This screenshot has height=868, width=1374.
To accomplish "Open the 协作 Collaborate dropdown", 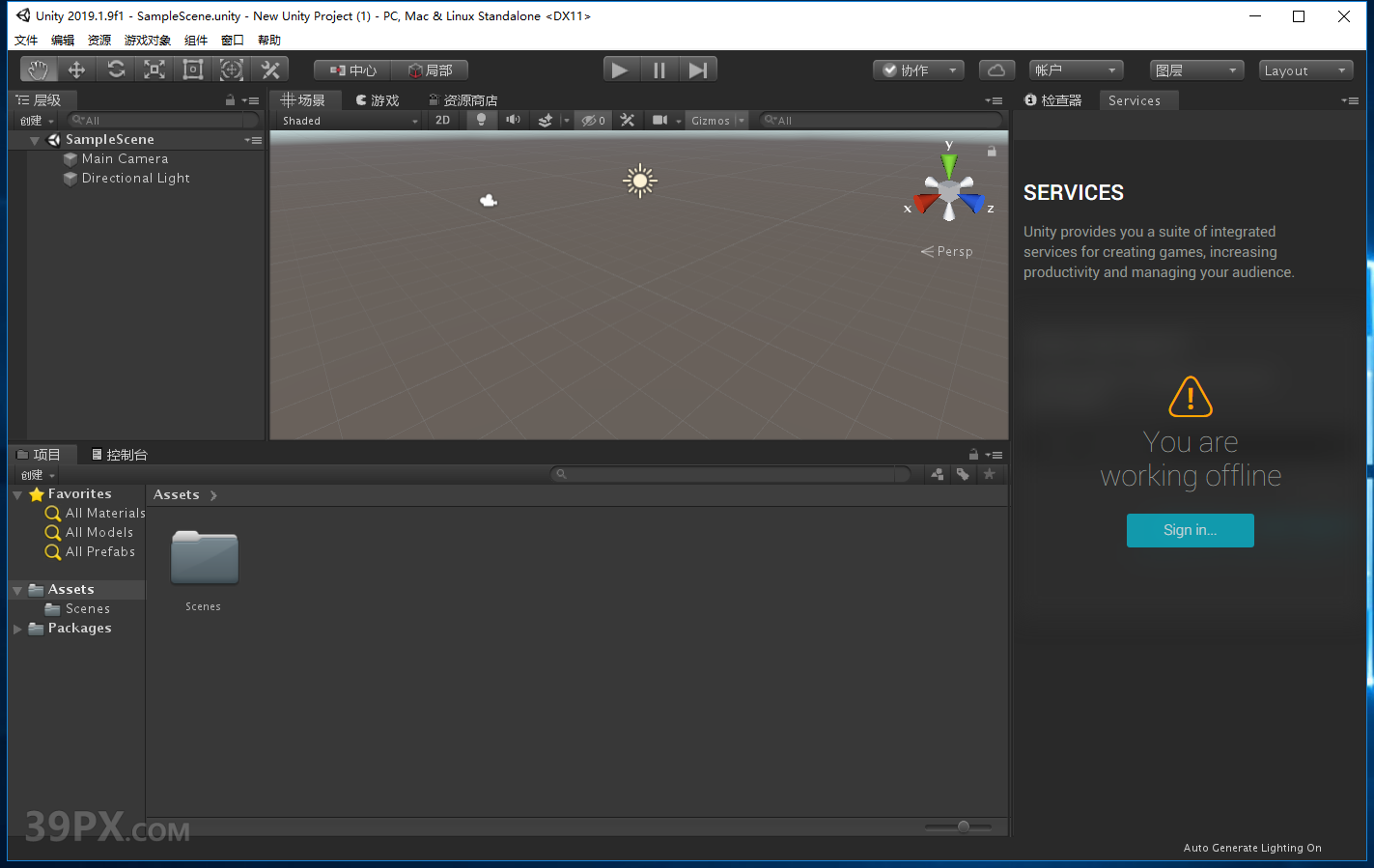I will click(x=918, y=70).
